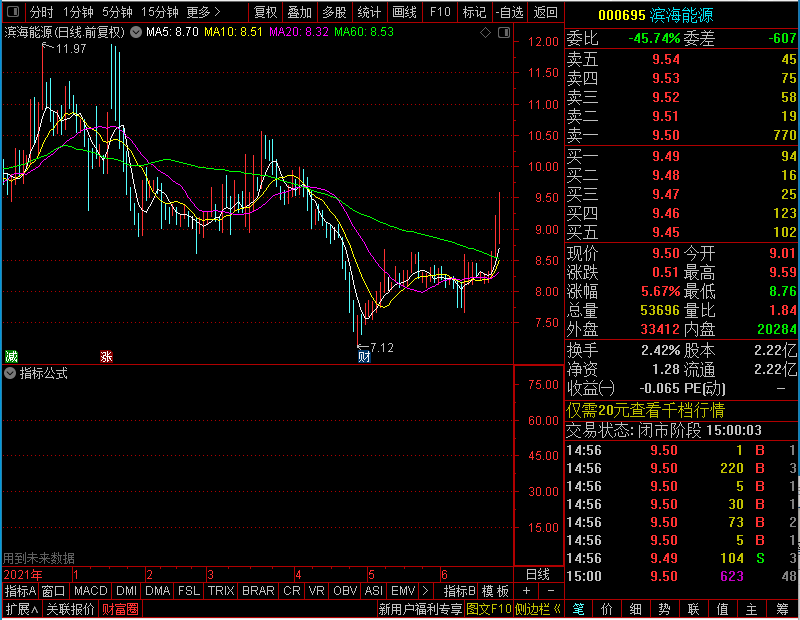The image size is (800, 620).
Task: Click the plus icon to add an indicator window
Action: click(526, 591)
